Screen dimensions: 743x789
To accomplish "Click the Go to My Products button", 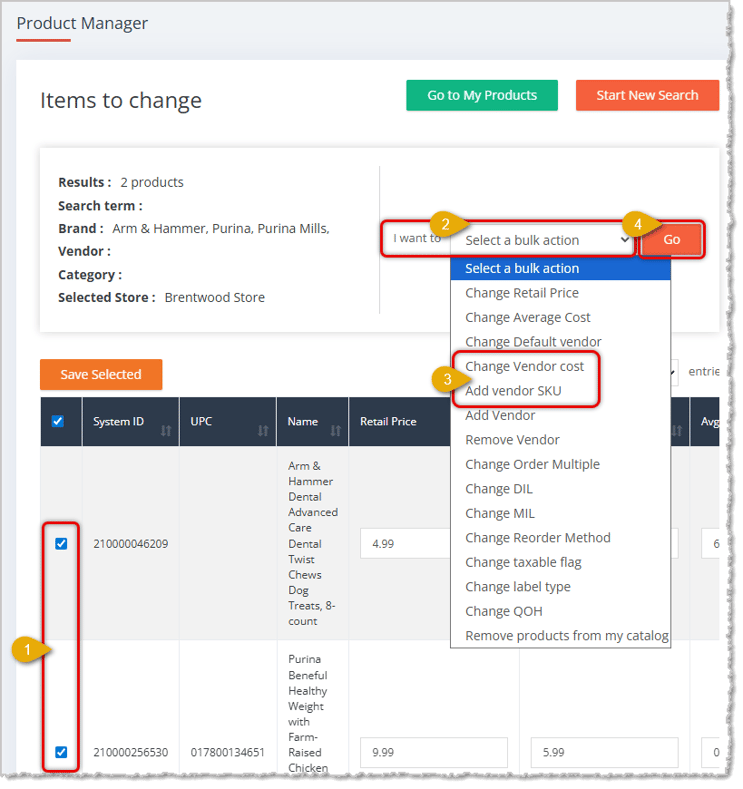I will 481,95.
